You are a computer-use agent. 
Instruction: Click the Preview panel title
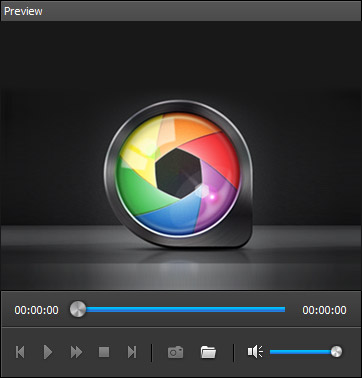[x=23, y=11]
